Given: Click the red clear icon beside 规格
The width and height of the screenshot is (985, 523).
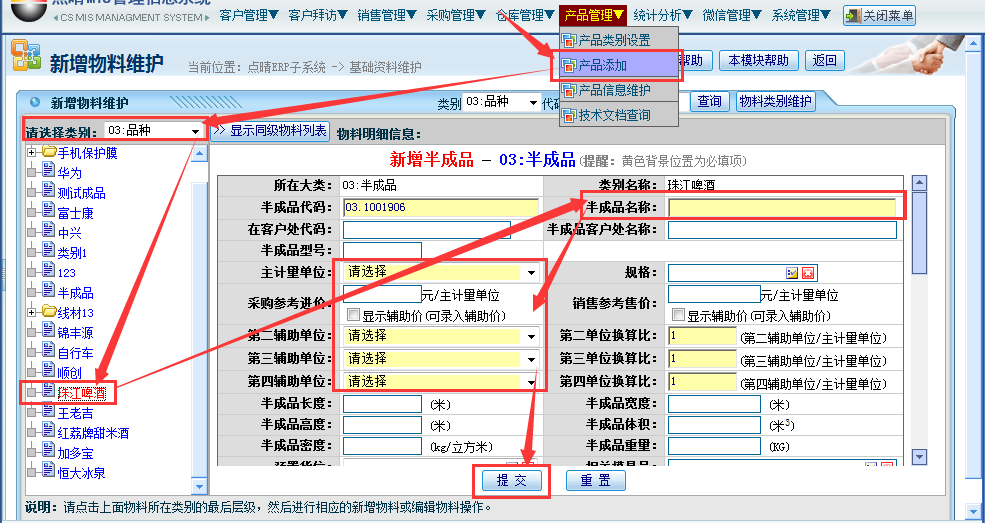Looking at the screenshot, I should tap(808, 273).
